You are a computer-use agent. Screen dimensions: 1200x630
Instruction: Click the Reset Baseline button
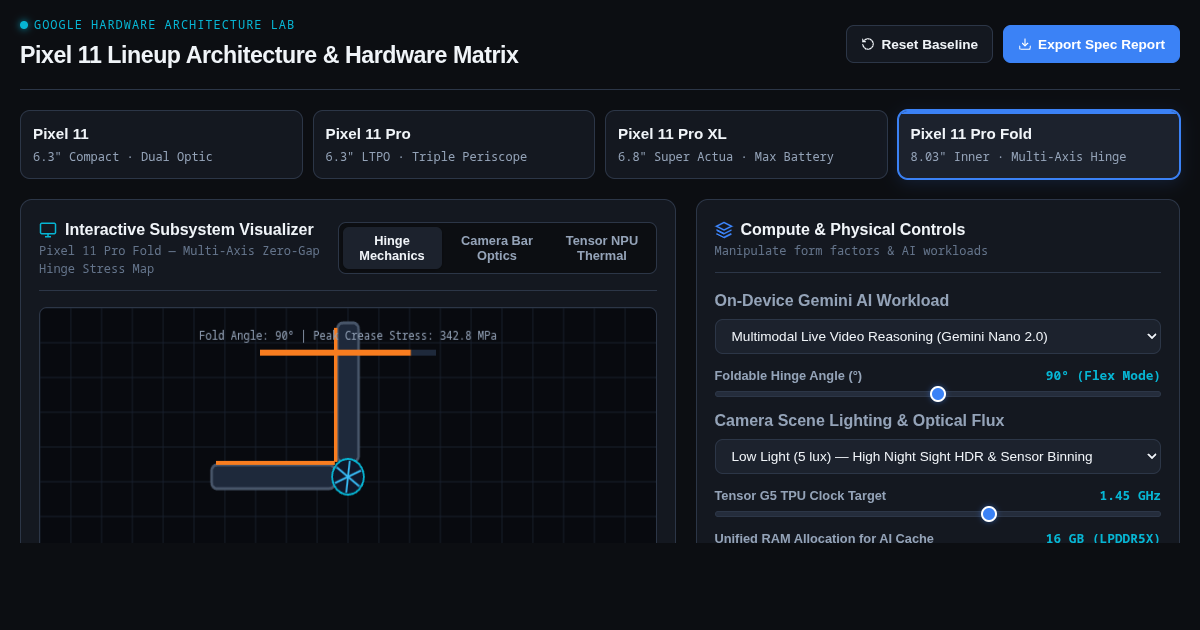(919, 44)
